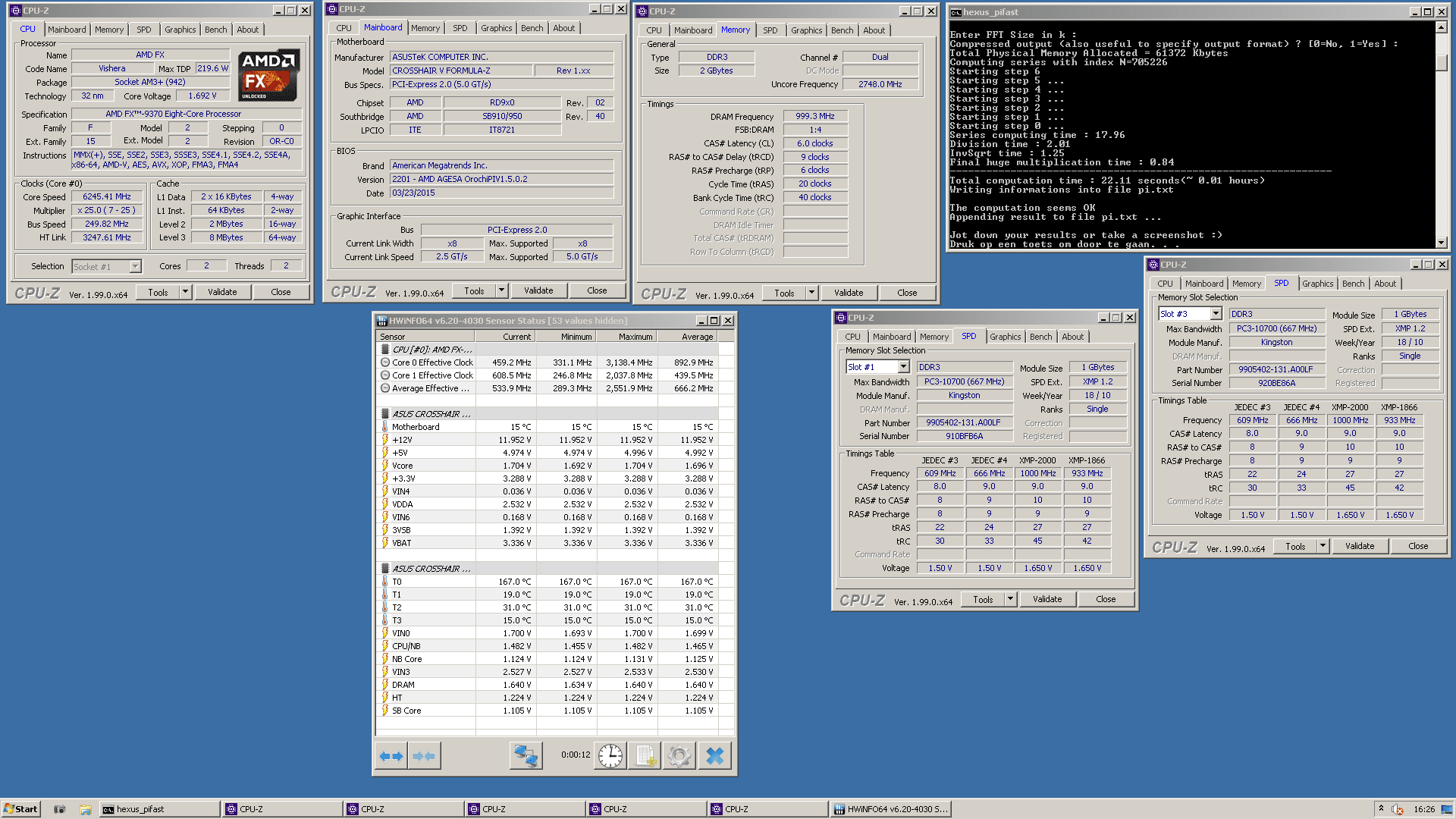Click the Part Number field in Slot #1 window

tap(964, 422)
